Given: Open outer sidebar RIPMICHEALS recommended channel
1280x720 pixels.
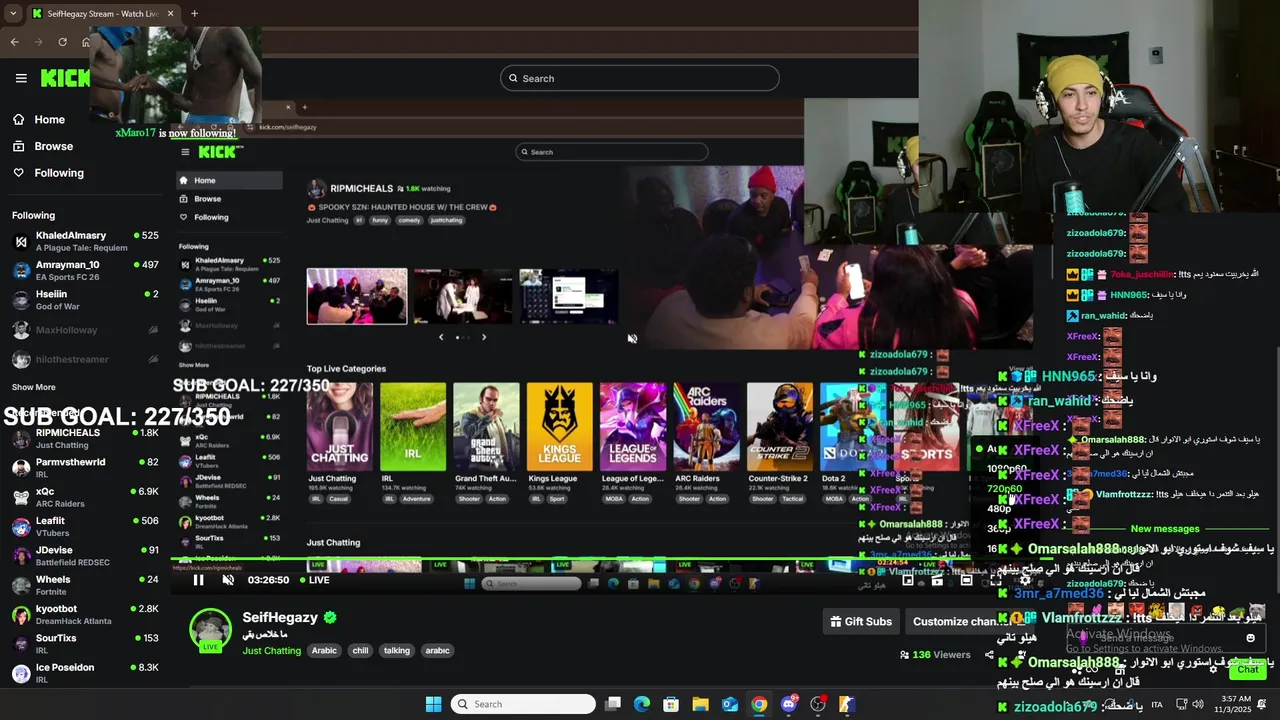Looking at the screenshot, I should click(x=85, y=438).
